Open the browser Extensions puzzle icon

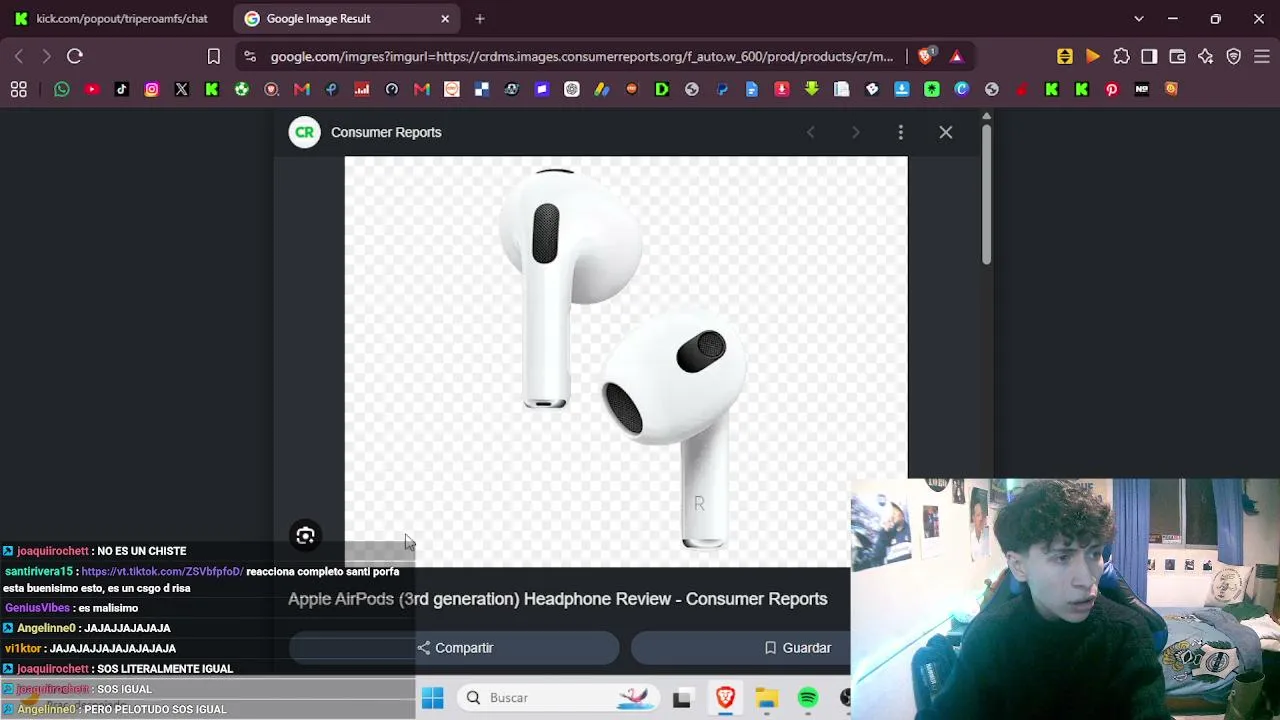tap(1121, 56)
